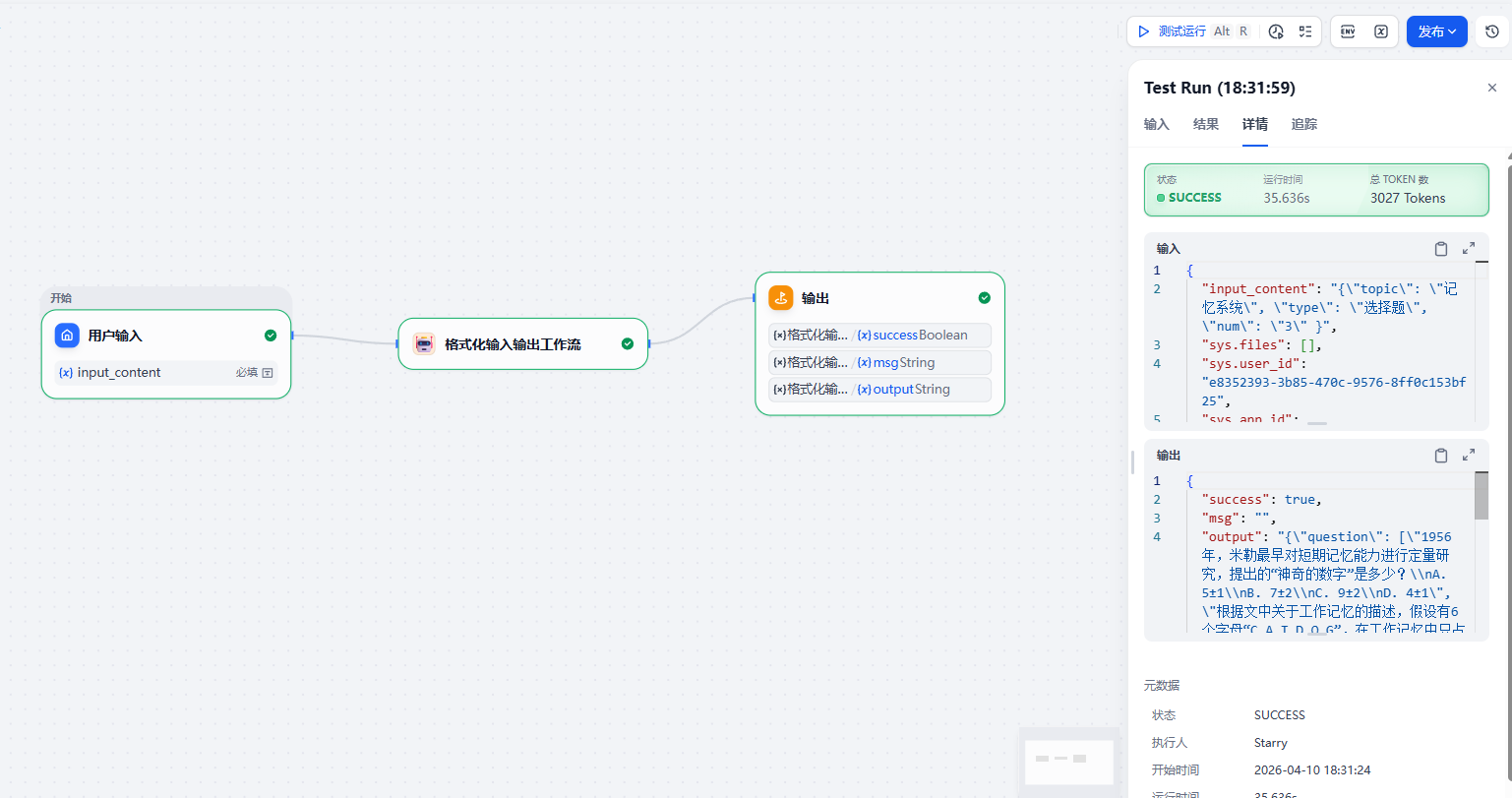Image resolution: width=1512 pixels, height=798 pixels.
Task: Click the run history clock icon
Action: [x=1276, y=31]
